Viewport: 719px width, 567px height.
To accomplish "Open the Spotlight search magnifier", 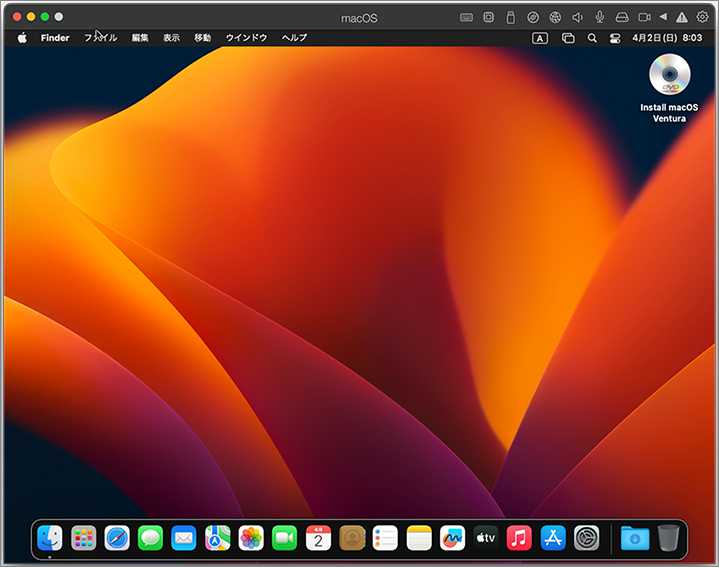I will click(592, 39).
